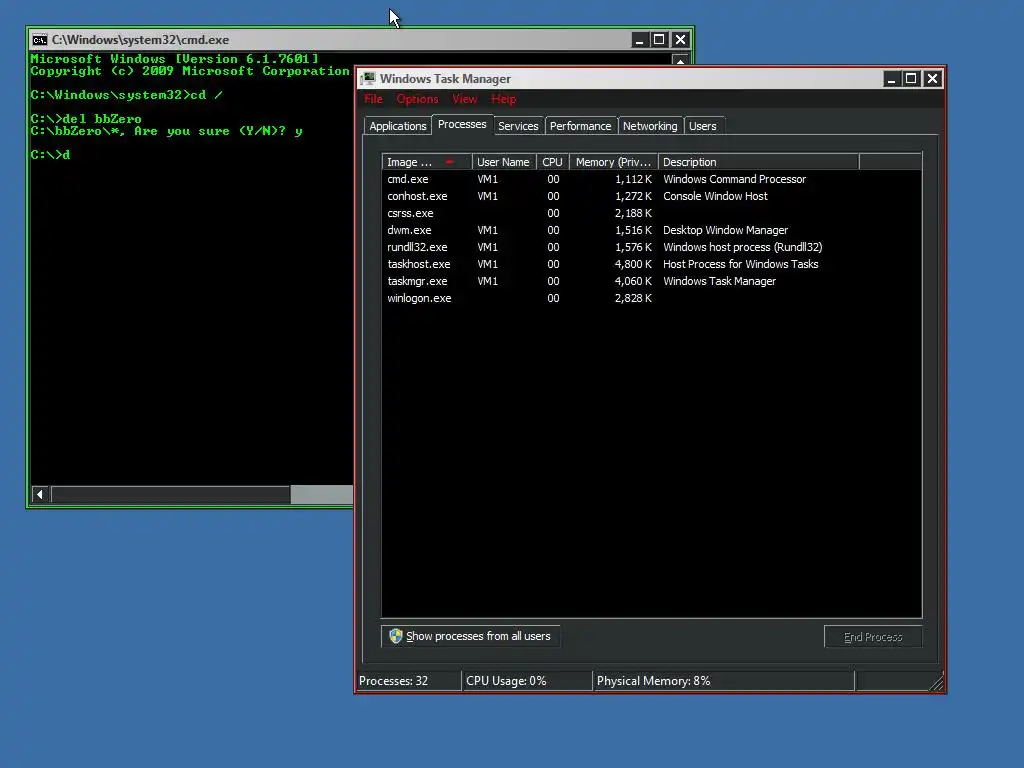1024x768 pixels.
Task: Sort by the Image Name column header
Action: 426,162
